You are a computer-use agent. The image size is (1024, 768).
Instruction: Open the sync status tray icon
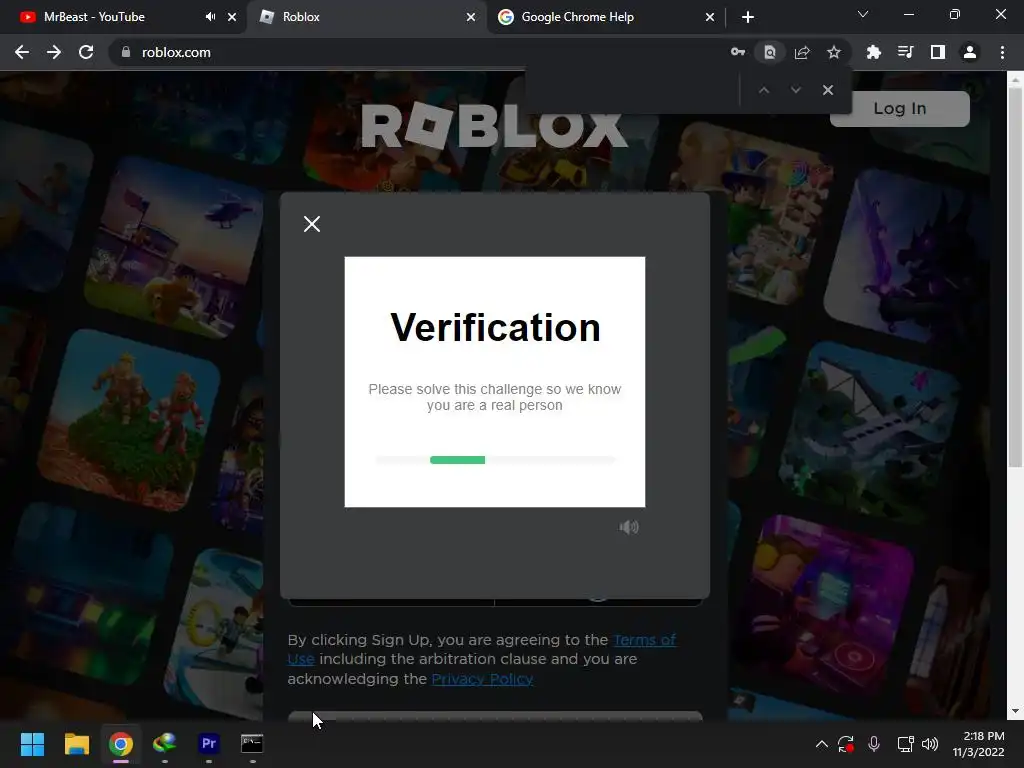(846, 744)
